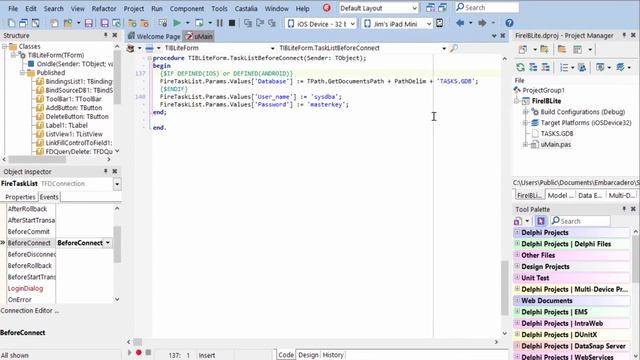Go back with blue left arrow
Viewport: 640px width, 360px height.
point(460,23)
